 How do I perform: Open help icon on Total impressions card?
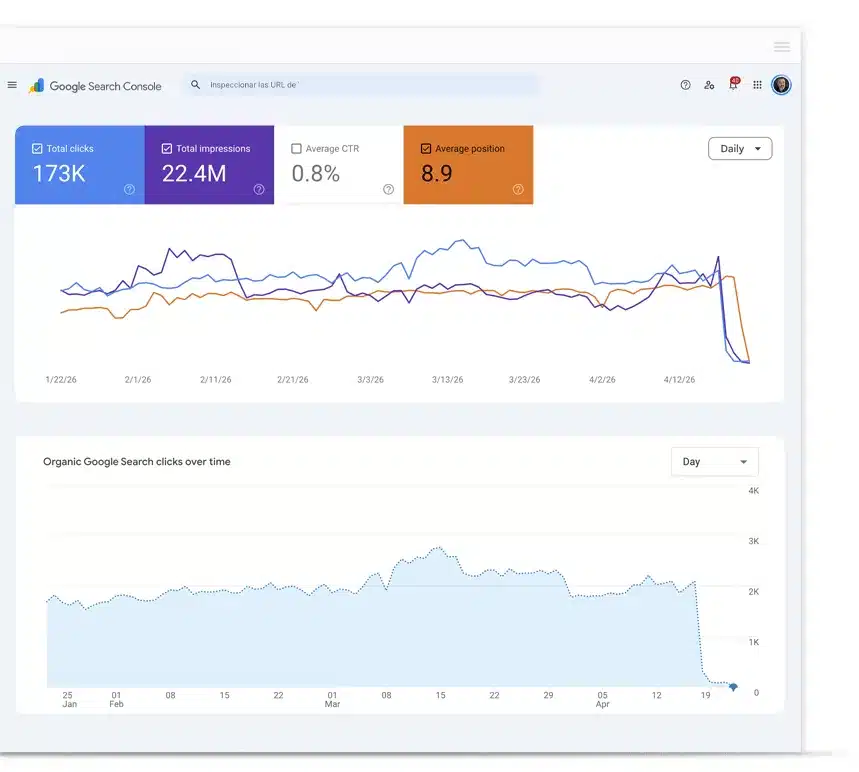259,190
